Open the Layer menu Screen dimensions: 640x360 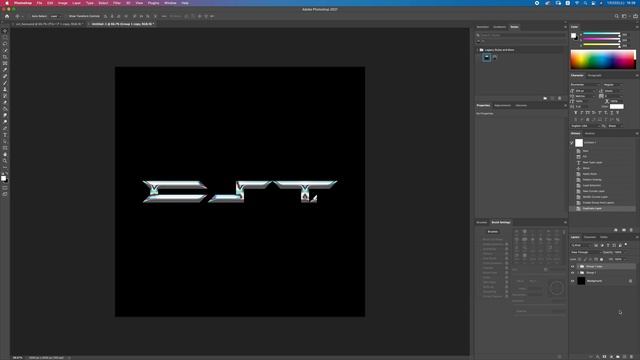click(x=76, y=3)
